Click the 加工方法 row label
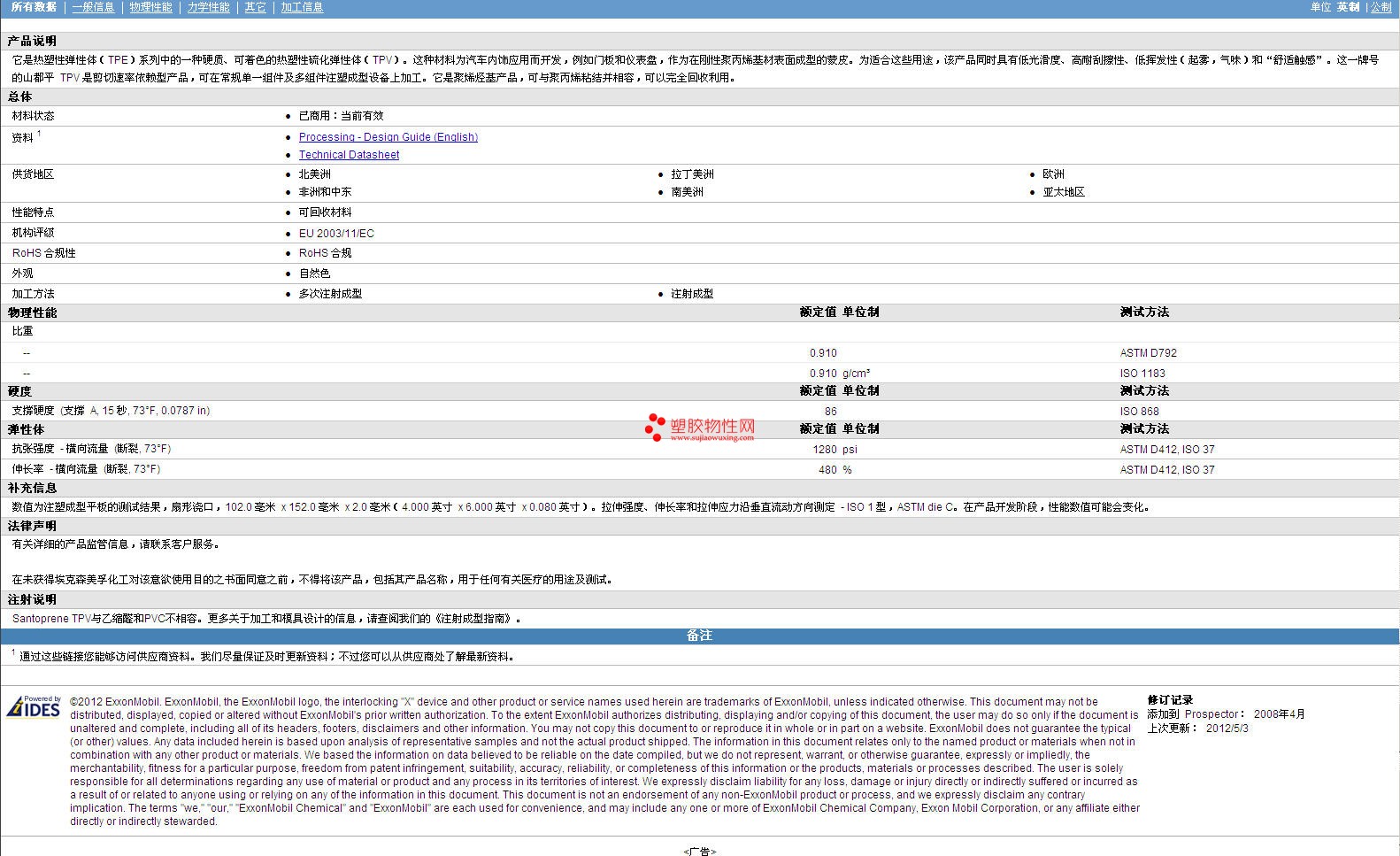The image size is (1400, 856). (x=33, y=294)
